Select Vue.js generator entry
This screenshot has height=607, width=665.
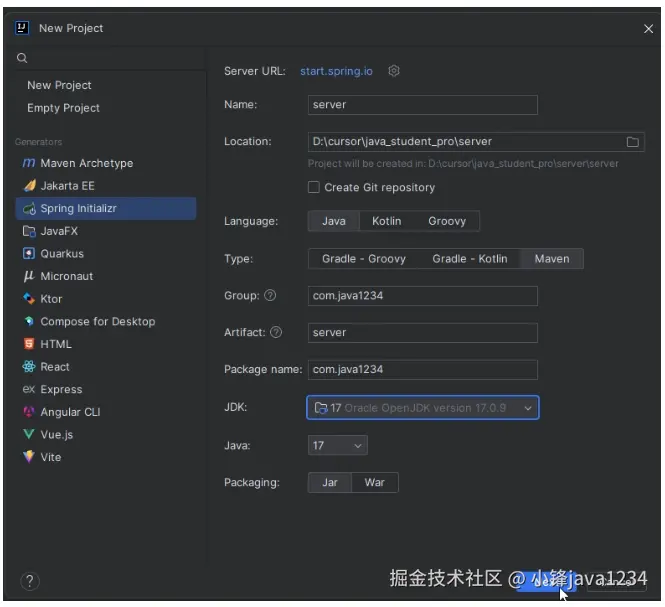(x=106, y=434)
